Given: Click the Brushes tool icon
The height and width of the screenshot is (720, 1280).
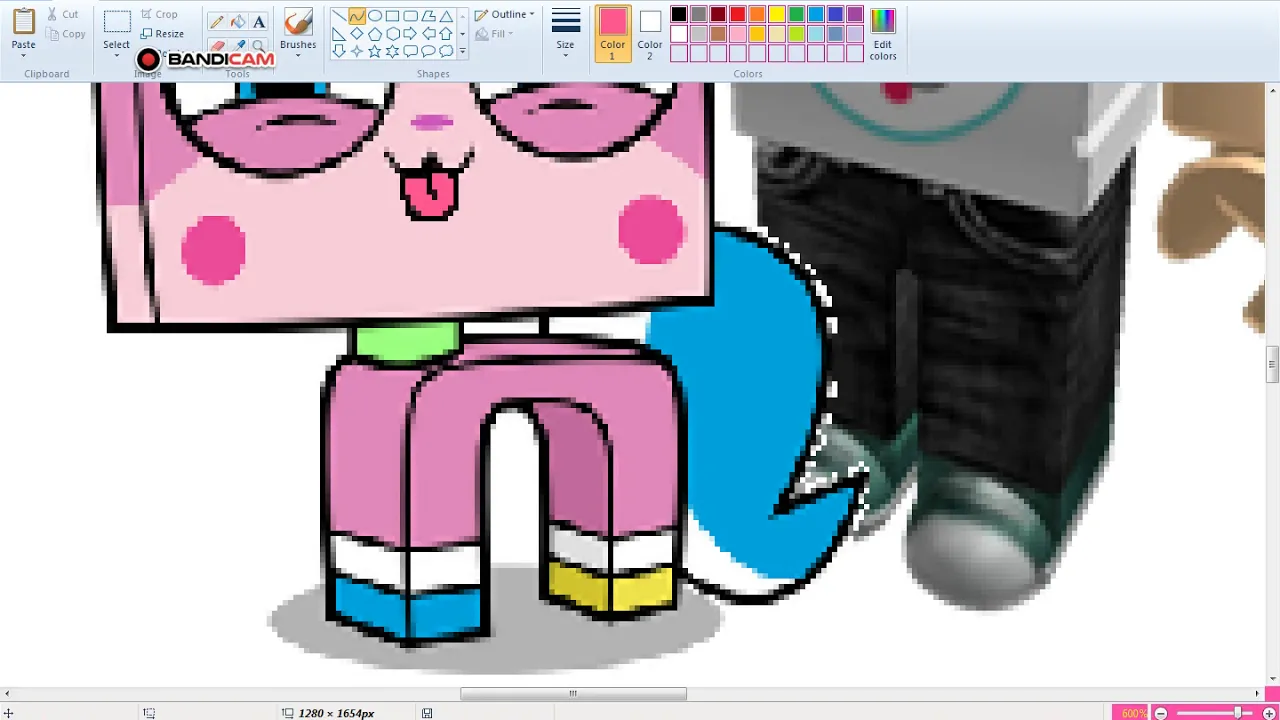Looking at the screenshot, I should pyautogui.click(x=297, y=22).
